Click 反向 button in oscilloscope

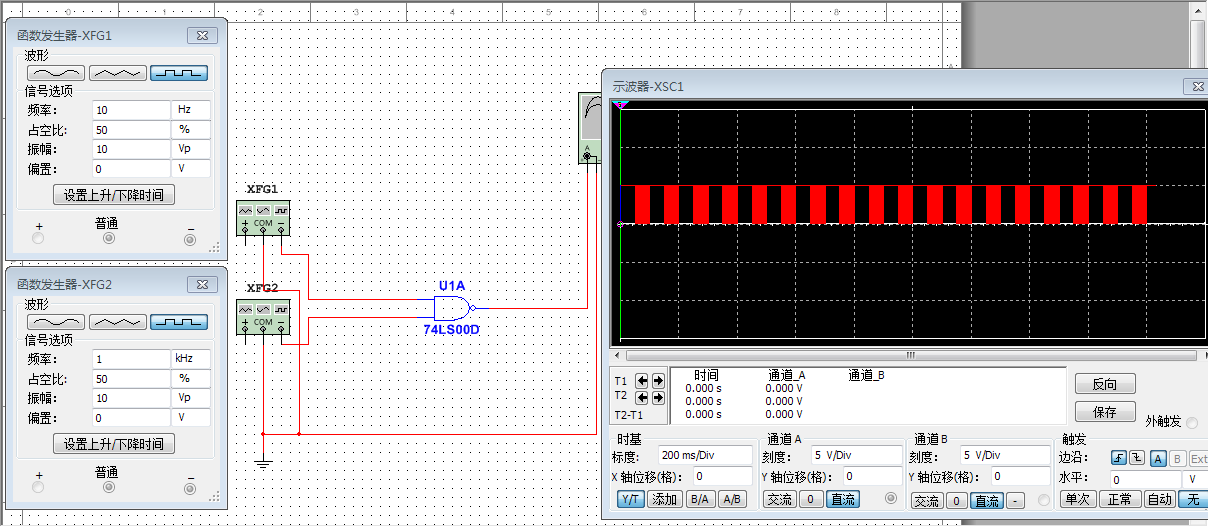tap(1105, 384)
